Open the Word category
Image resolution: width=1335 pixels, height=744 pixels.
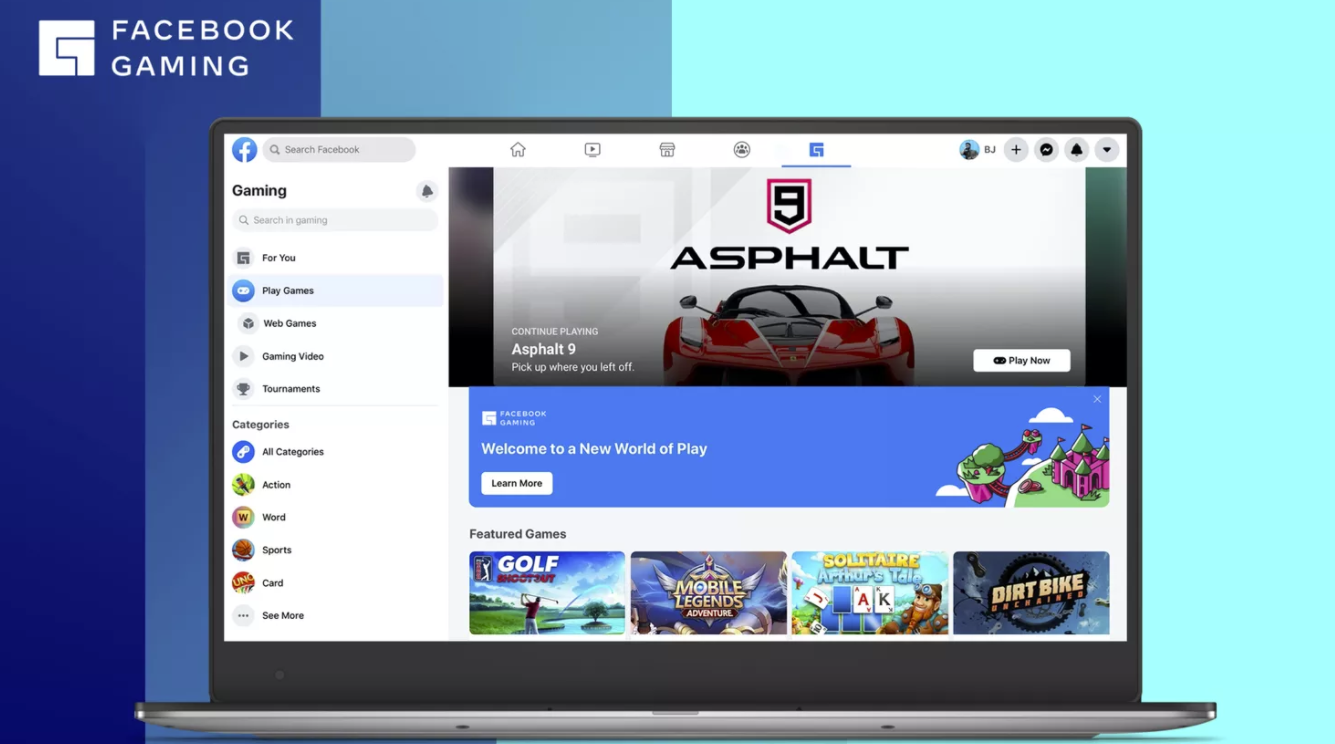point(335,518)
